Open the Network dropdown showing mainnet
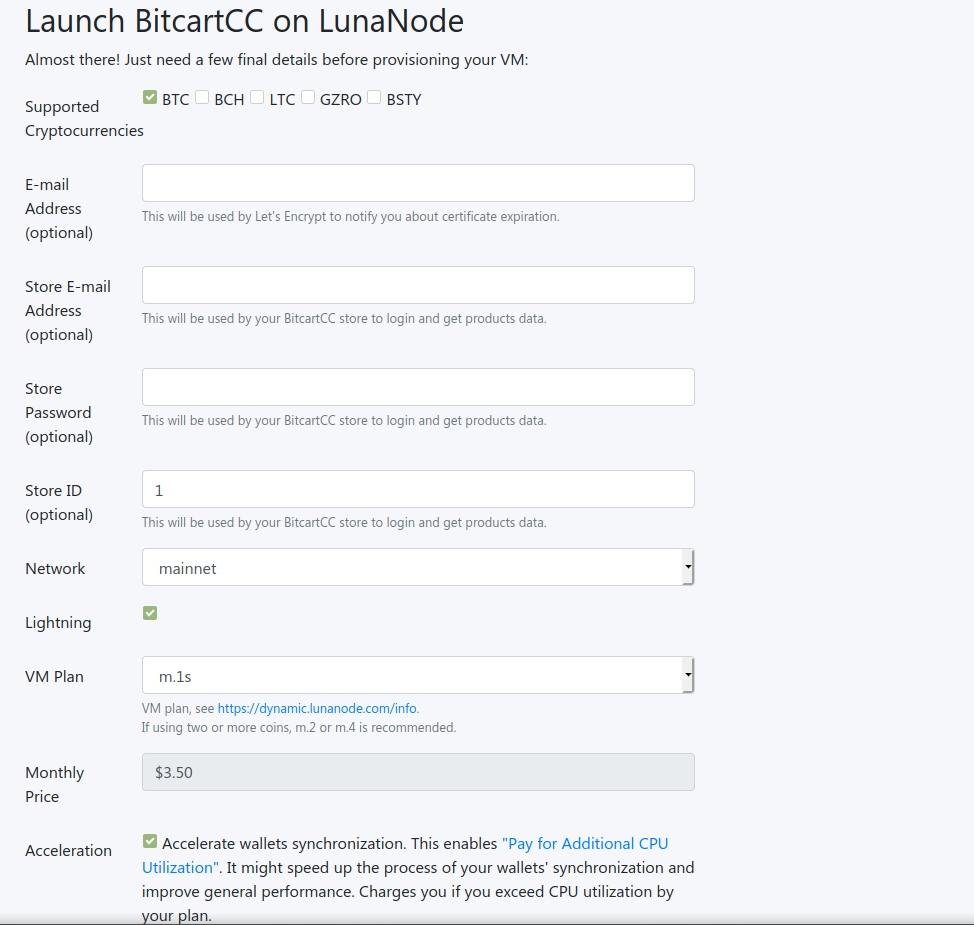 418,567
